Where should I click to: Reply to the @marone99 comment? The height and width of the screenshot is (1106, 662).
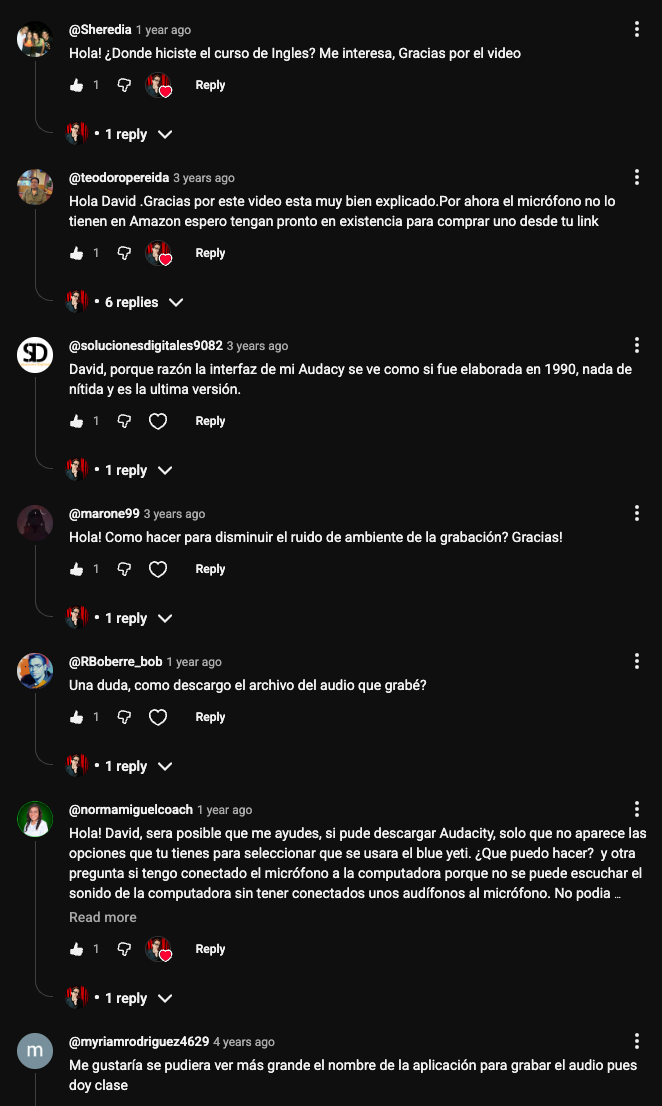210,569
